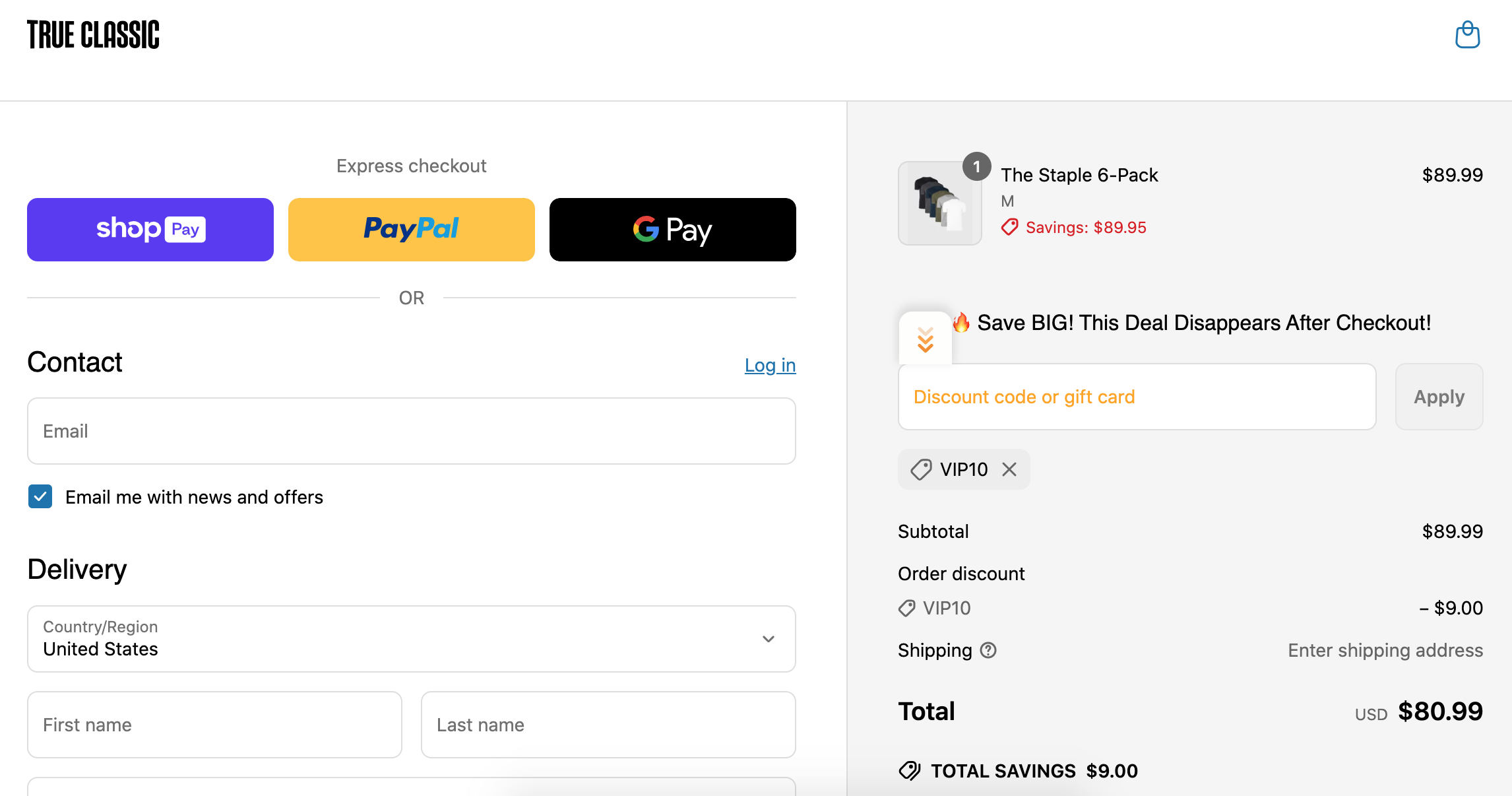Focus the Email input field

(412, 431)
